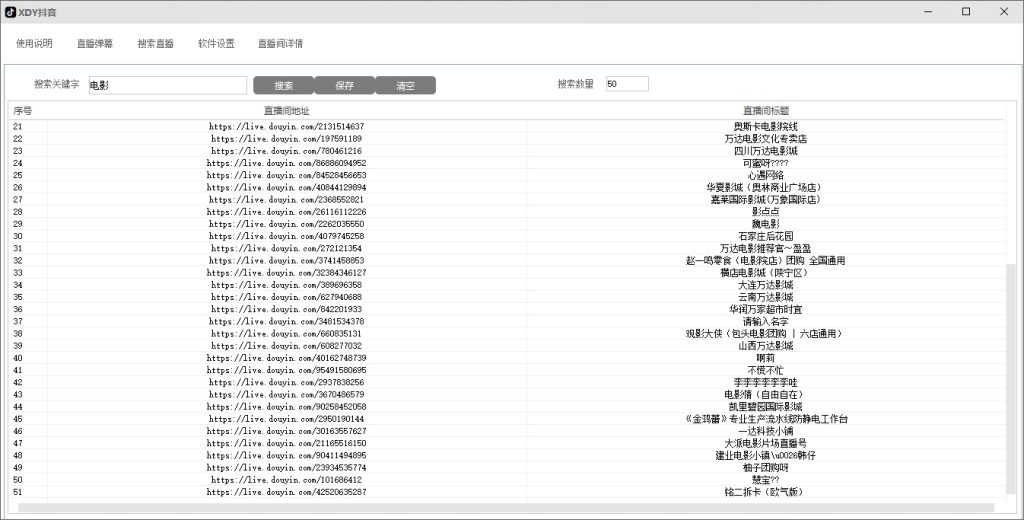The height and width of the screenshot is (520, 1024).
Task: Click the 序号 column header
Action: click(x=24, y=110)
